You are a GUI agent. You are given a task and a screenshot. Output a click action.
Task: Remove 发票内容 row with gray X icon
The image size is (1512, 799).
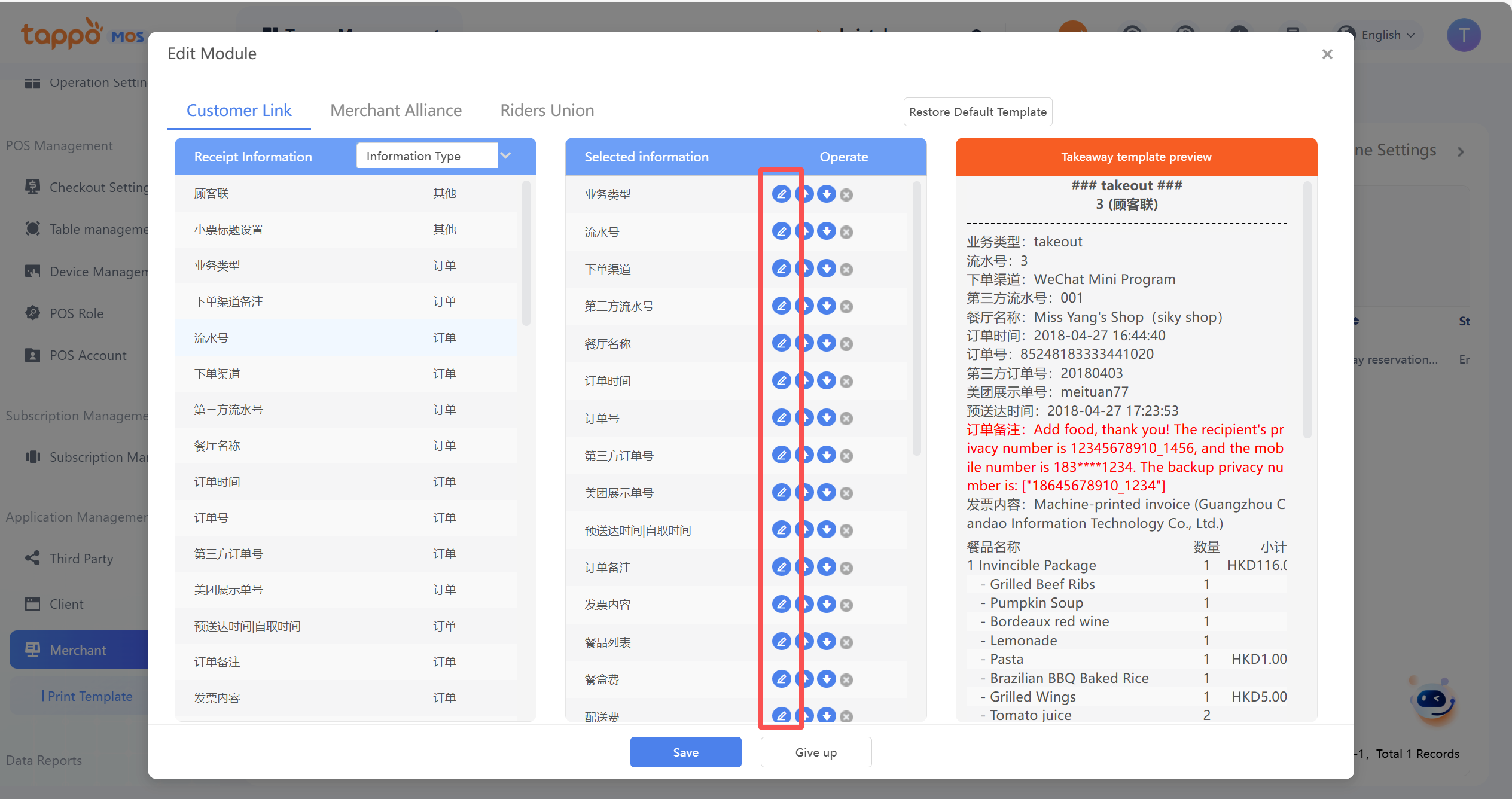pos(846,605)
